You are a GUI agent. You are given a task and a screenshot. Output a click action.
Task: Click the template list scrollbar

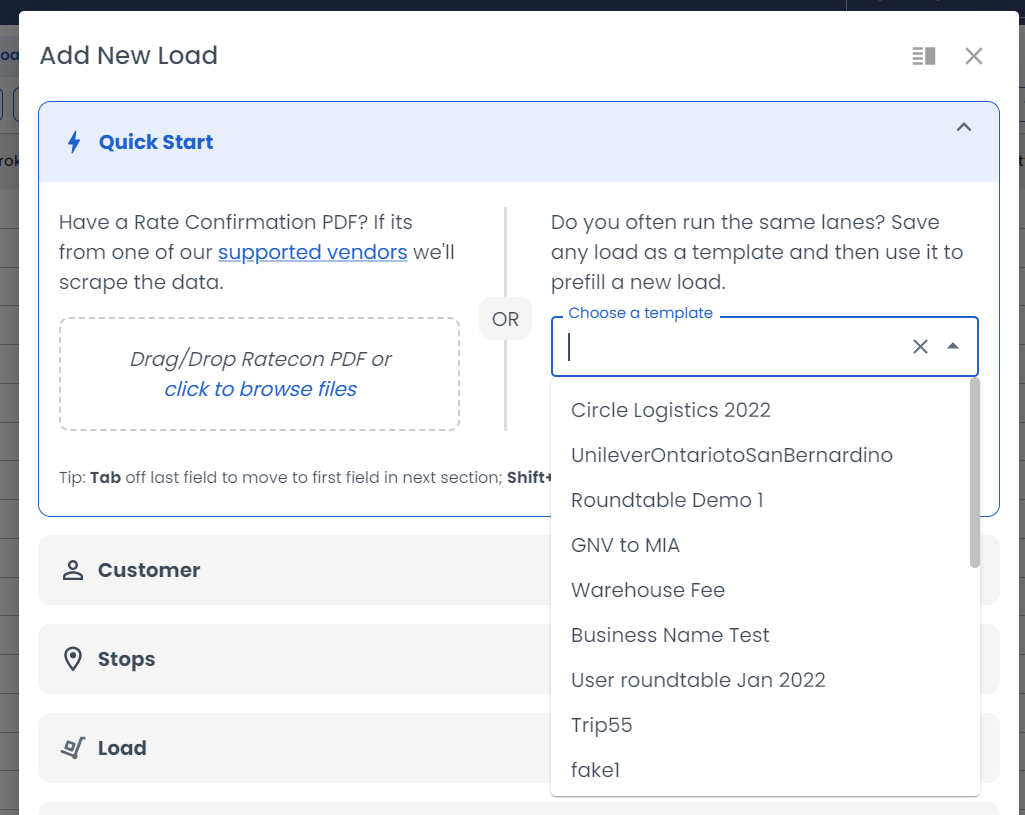tap(974, 472)
